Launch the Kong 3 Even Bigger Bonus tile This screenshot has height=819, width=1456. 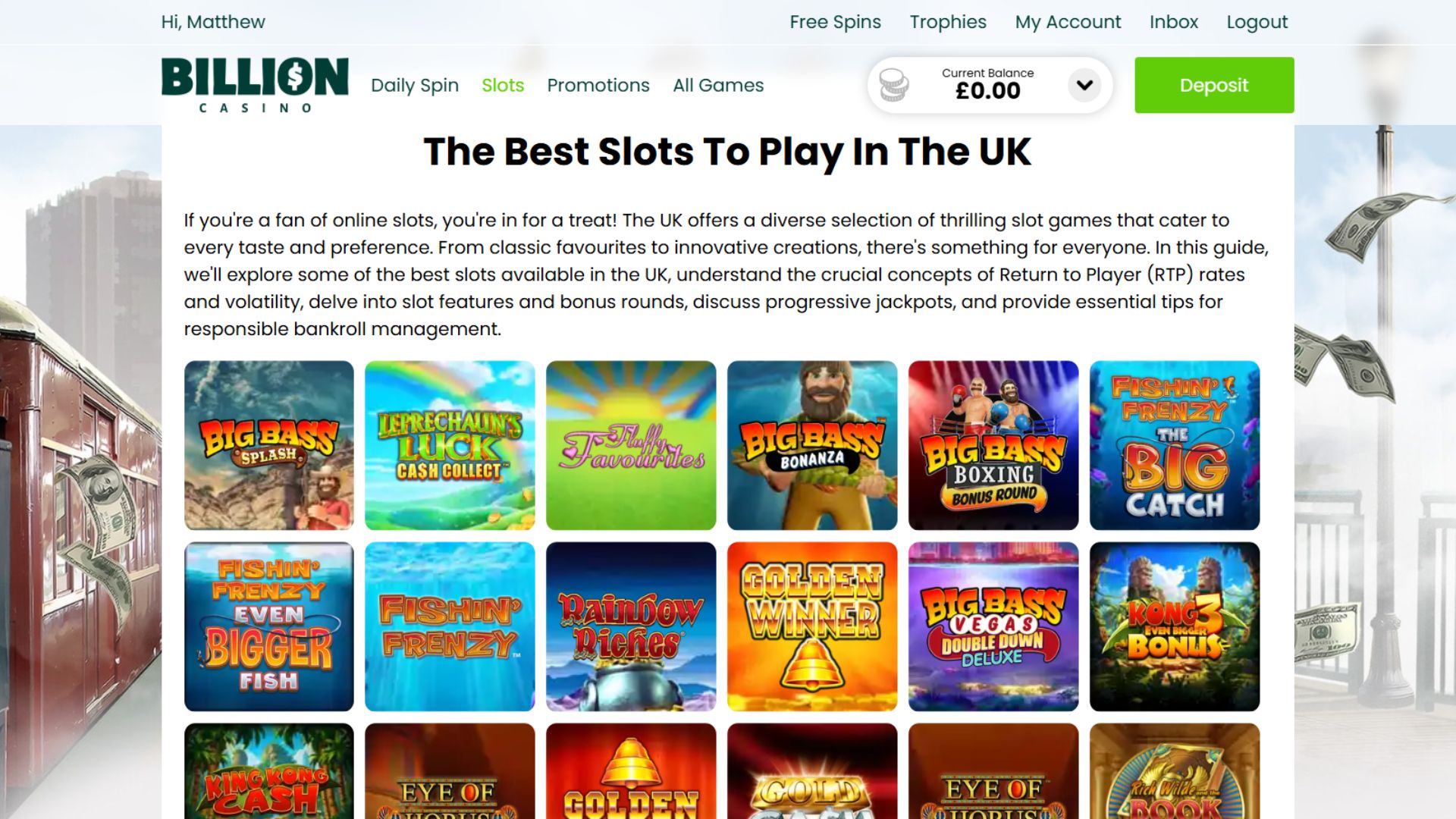click(1175, 626)
